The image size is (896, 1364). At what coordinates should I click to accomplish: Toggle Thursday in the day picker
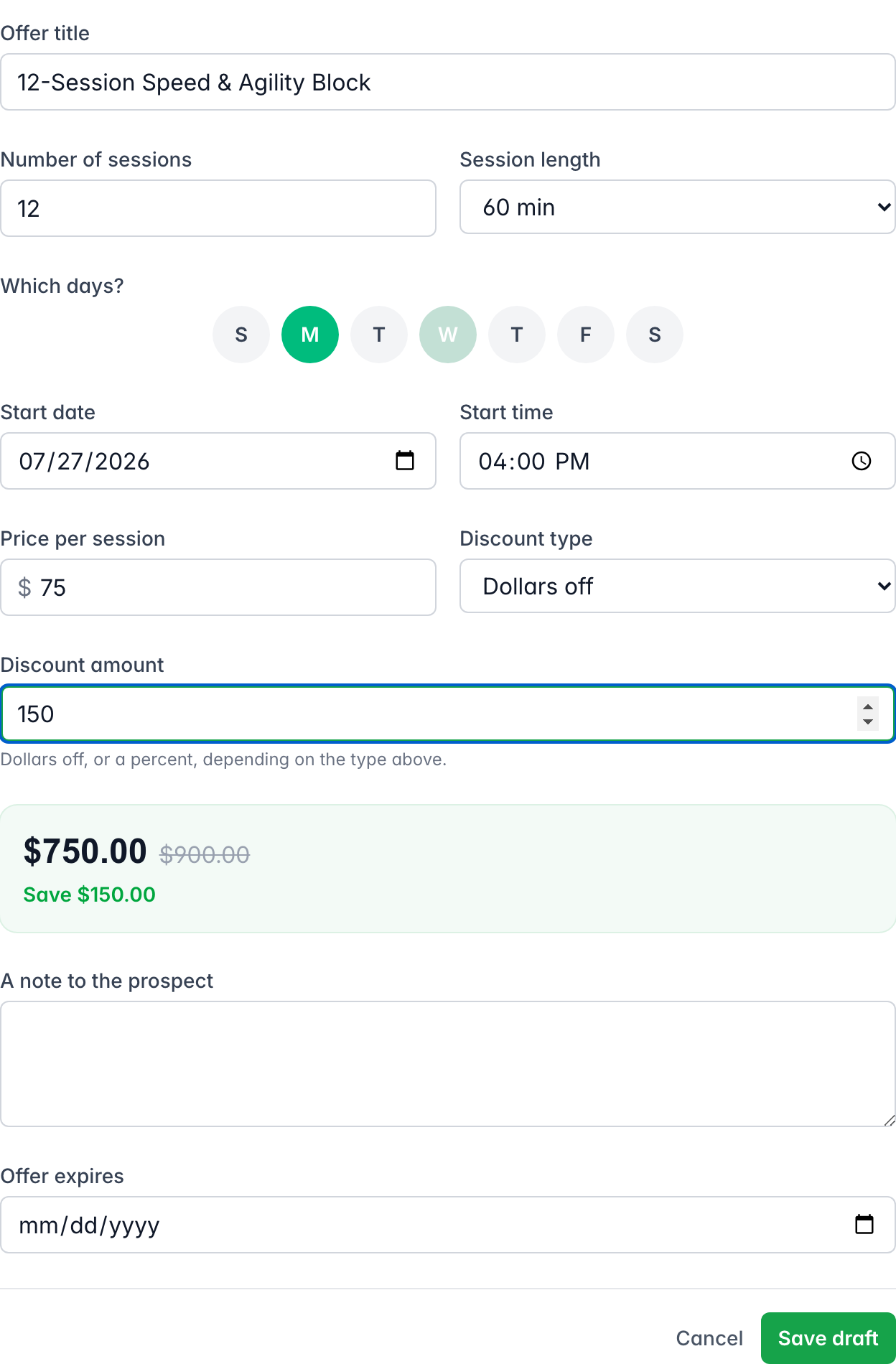coord(517,335)
